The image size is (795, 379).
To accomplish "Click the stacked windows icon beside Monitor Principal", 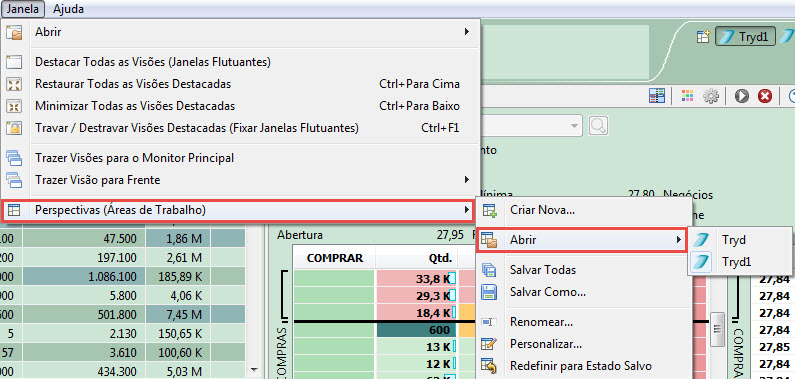I will 14,158.
